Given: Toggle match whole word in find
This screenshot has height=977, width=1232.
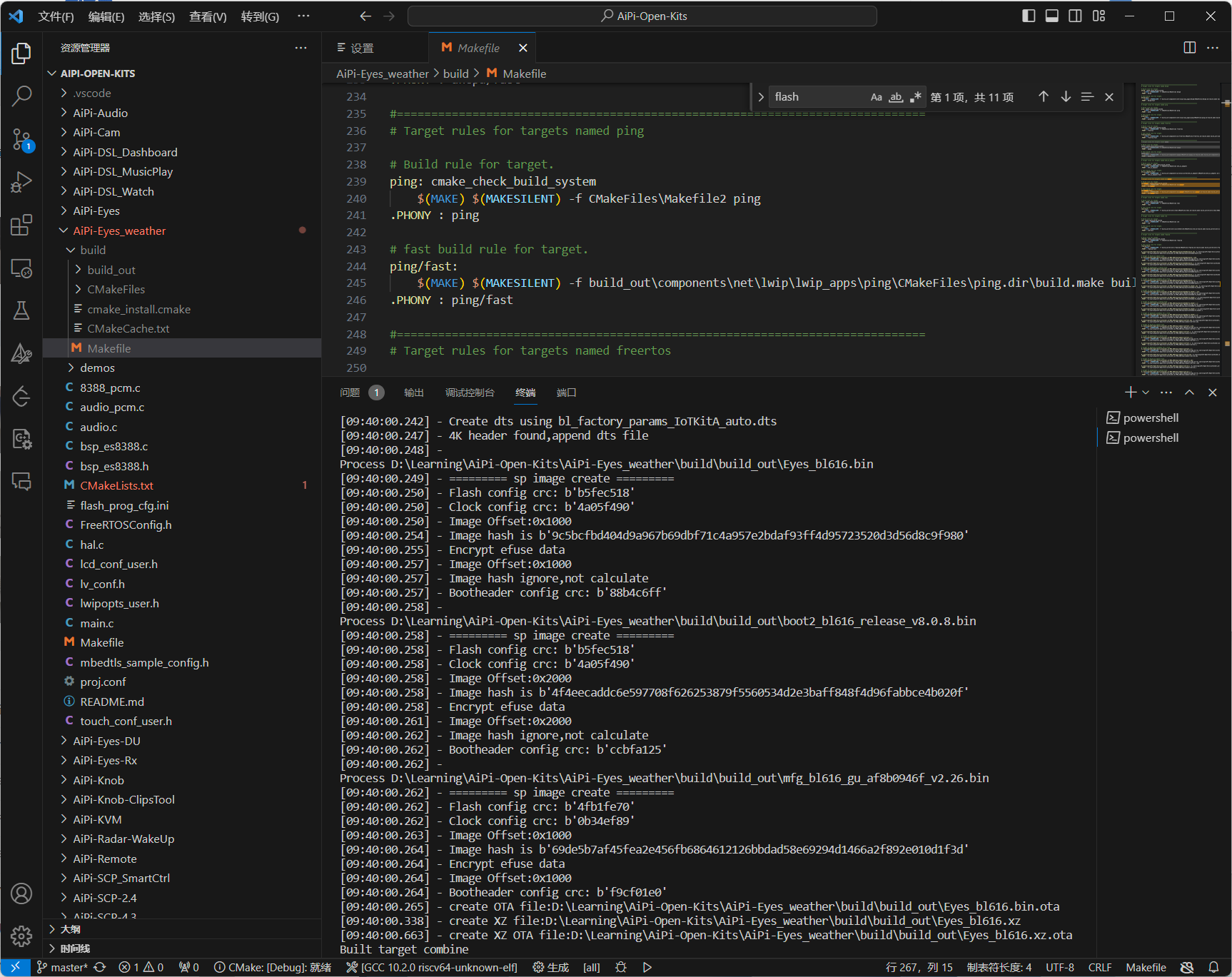Looking at the screenshot, I should pos(896,97).
